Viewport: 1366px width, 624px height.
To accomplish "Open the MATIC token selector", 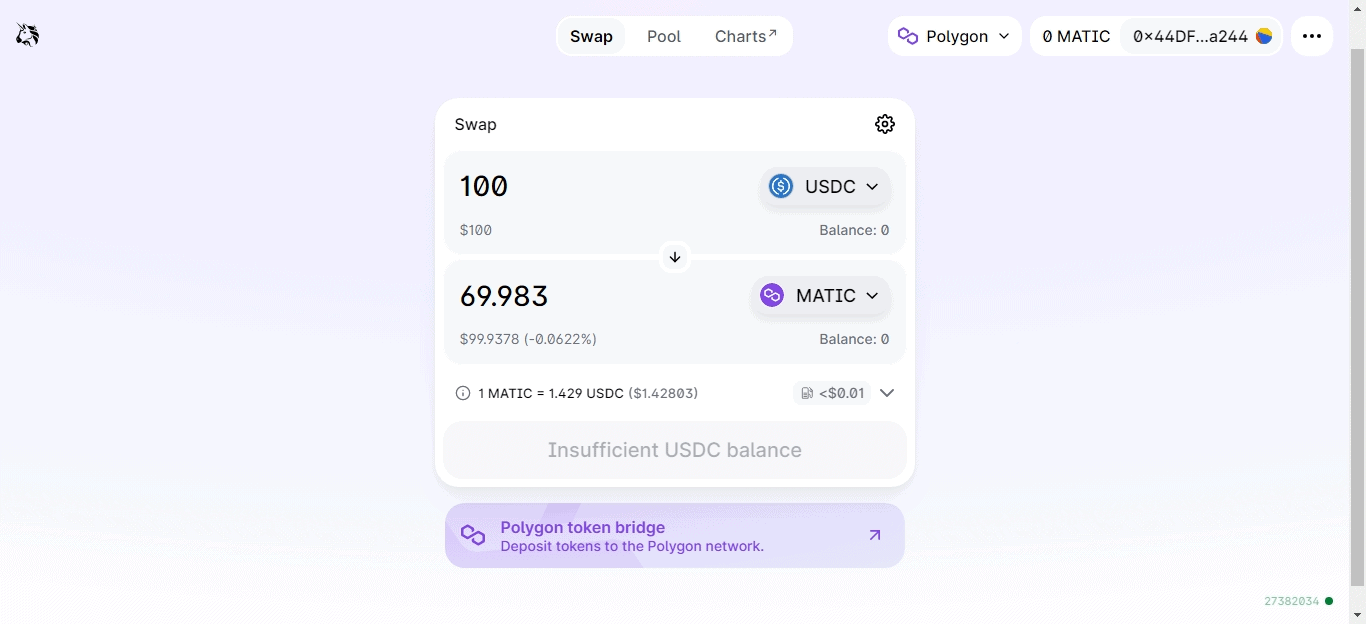I will click(x=821, y=295).
